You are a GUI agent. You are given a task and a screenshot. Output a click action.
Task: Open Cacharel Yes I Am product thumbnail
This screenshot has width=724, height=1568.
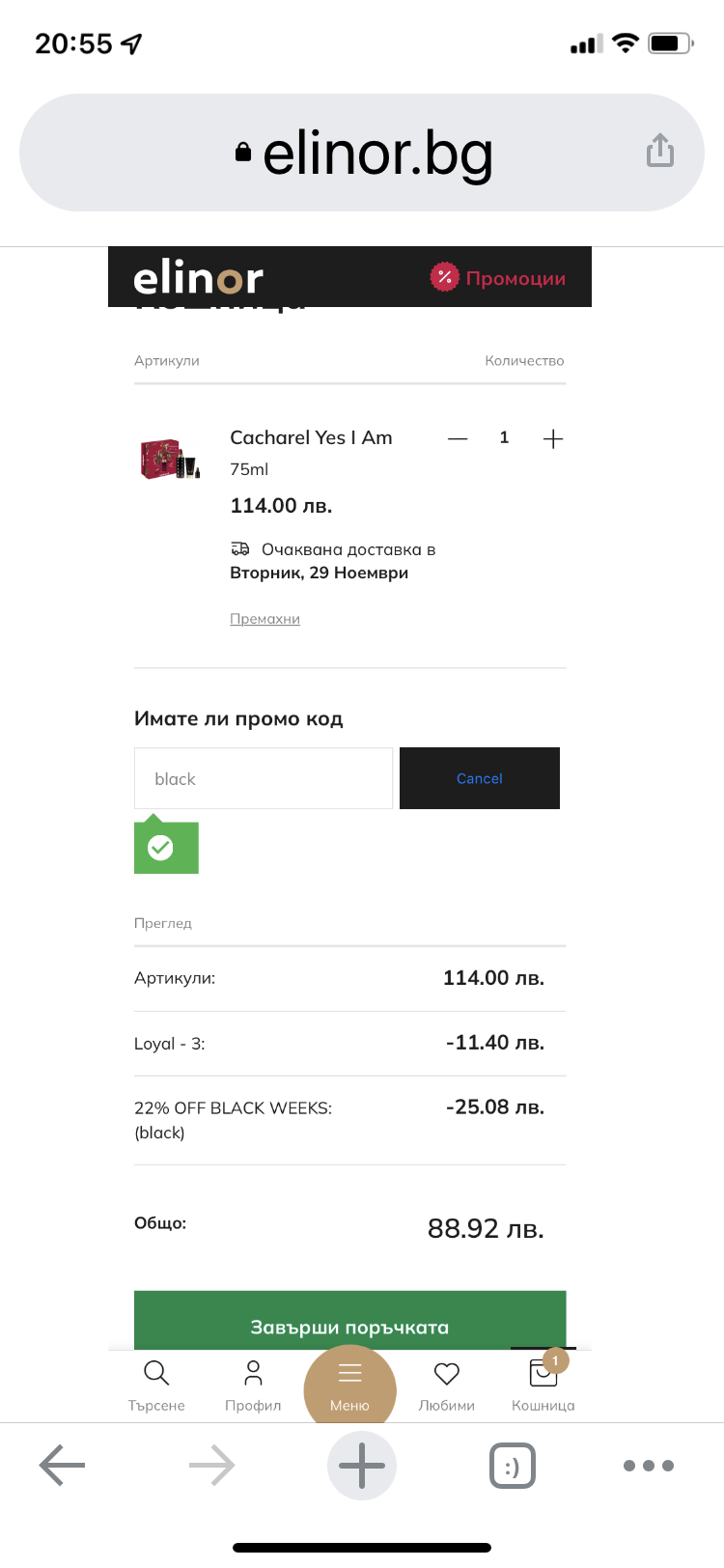(171, 460)
